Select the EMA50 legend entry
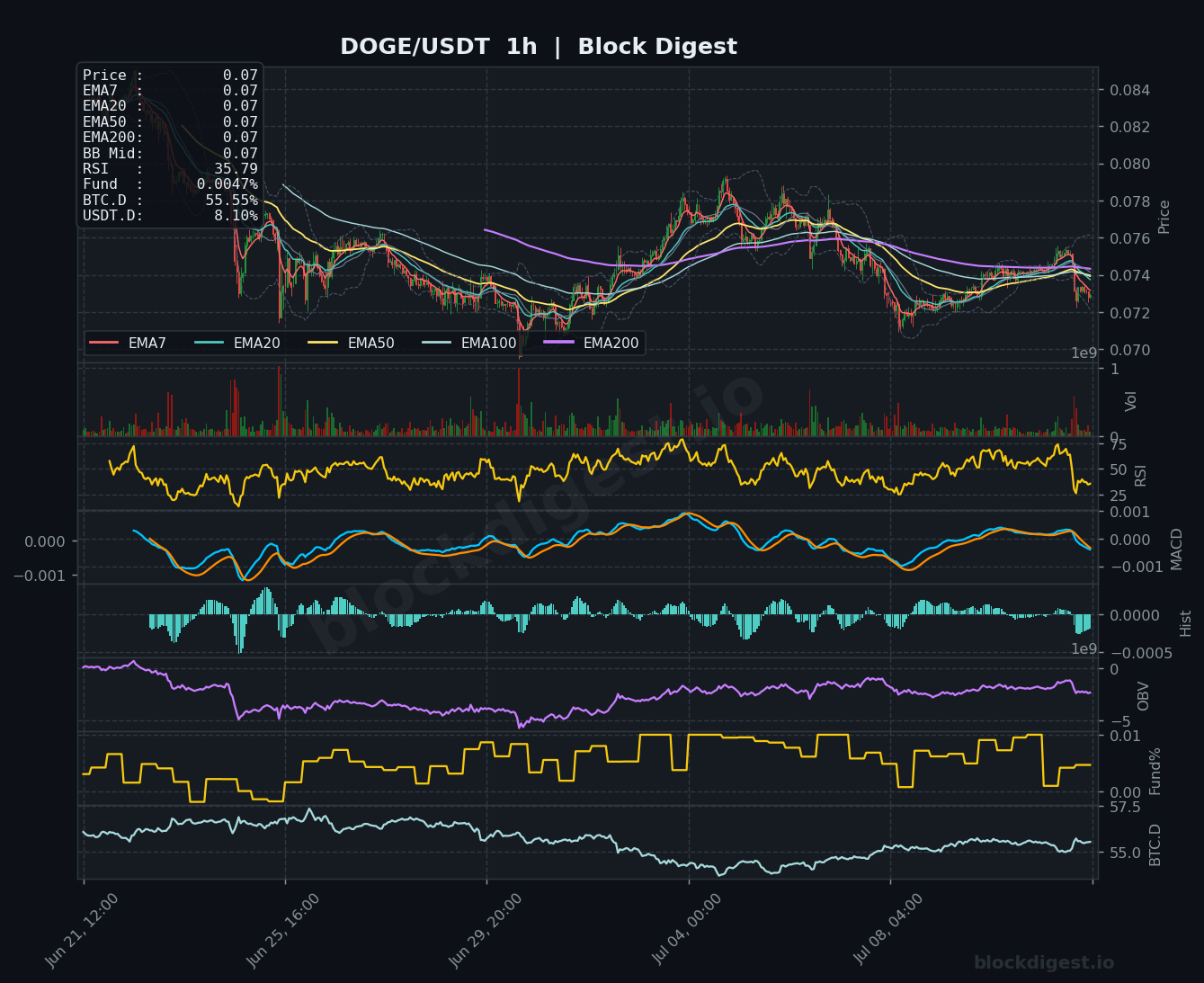Viewport: 1204px width, 983px height. (x=351, y=343)
